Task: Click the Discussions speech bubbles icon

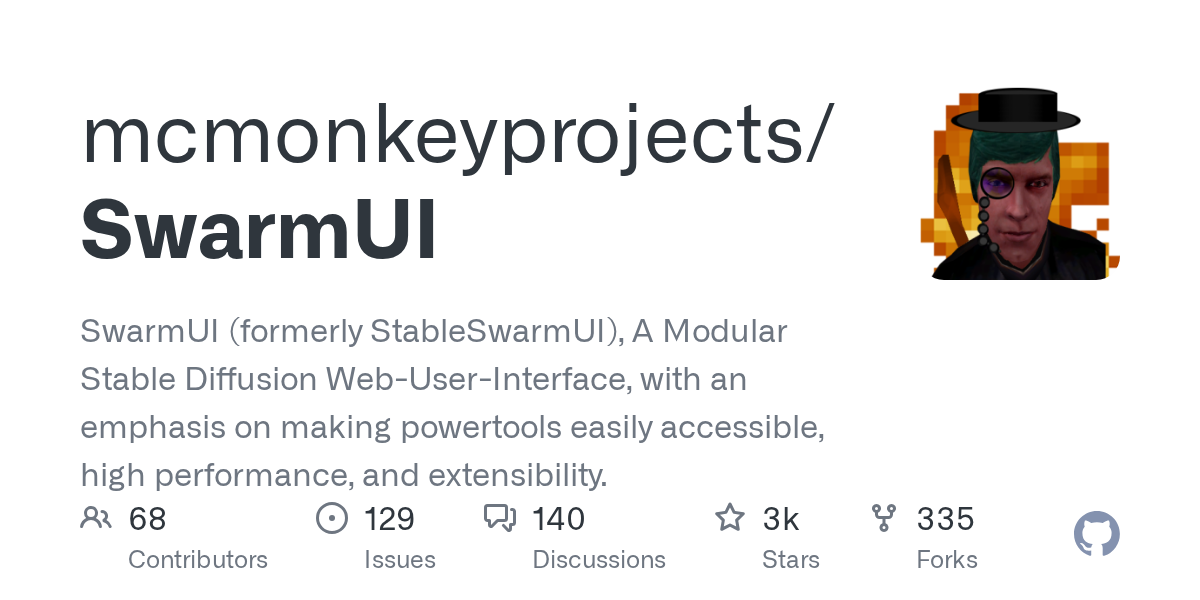Action: [x=500, y=518]
